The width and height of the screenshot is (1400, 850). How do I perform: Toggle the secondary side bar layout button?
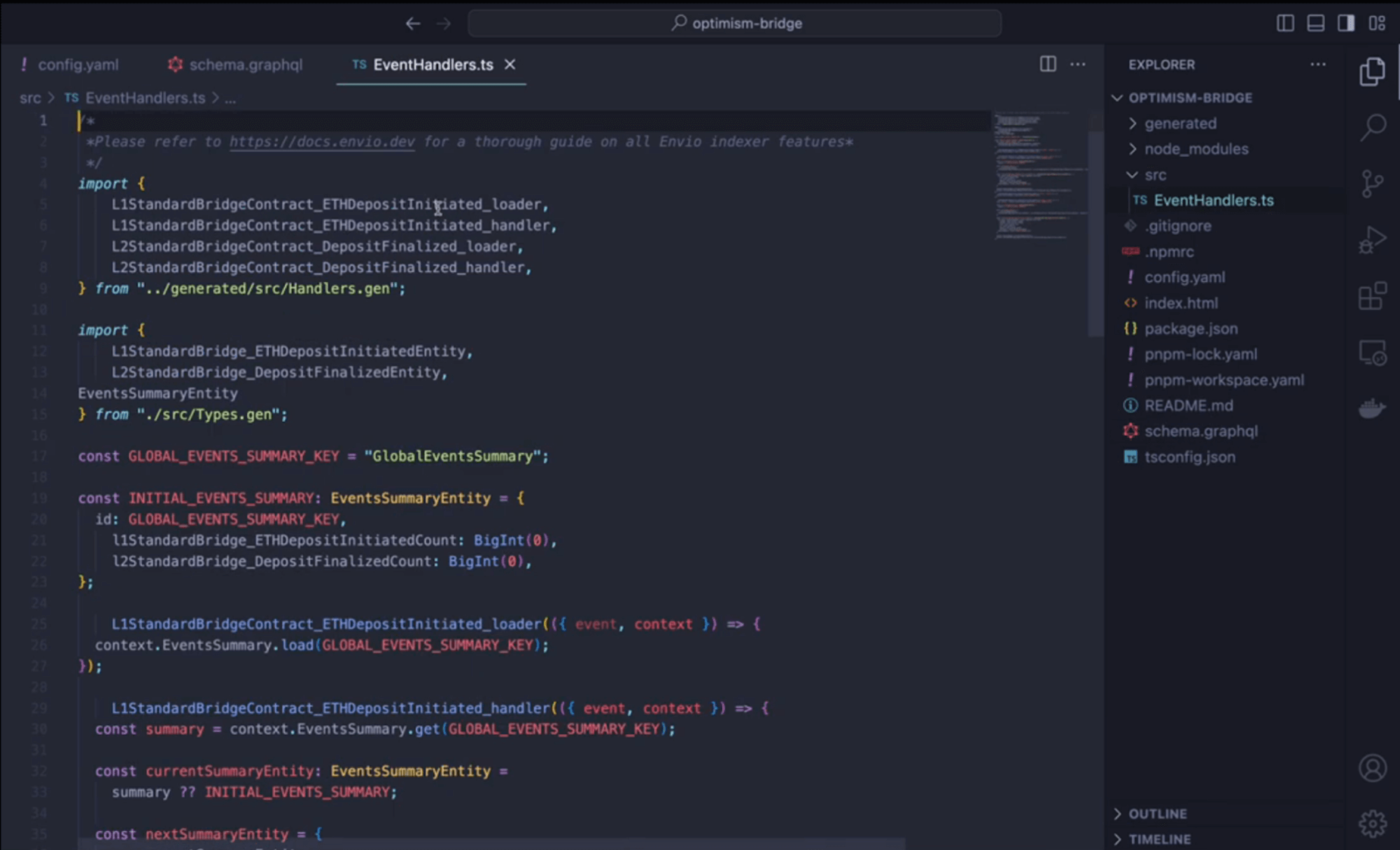click(1345, 23)
